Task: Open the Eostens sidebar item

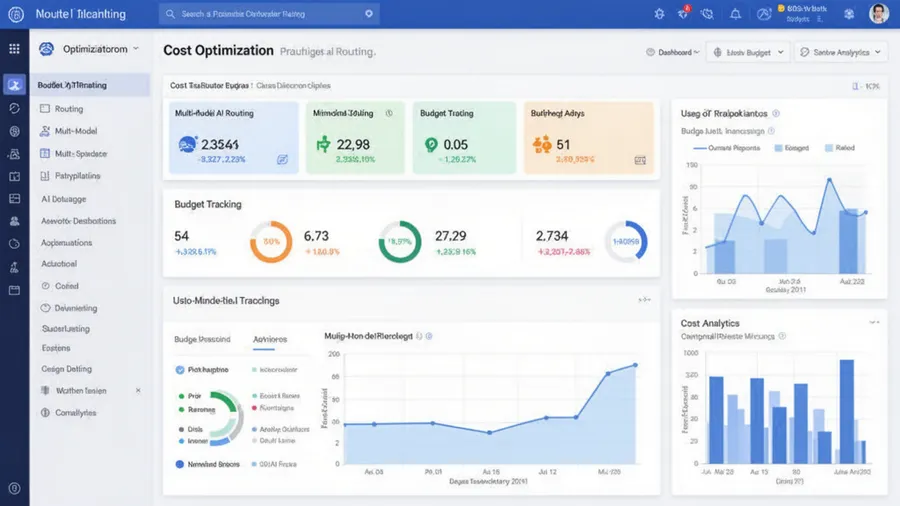Action: click(56, 348)
